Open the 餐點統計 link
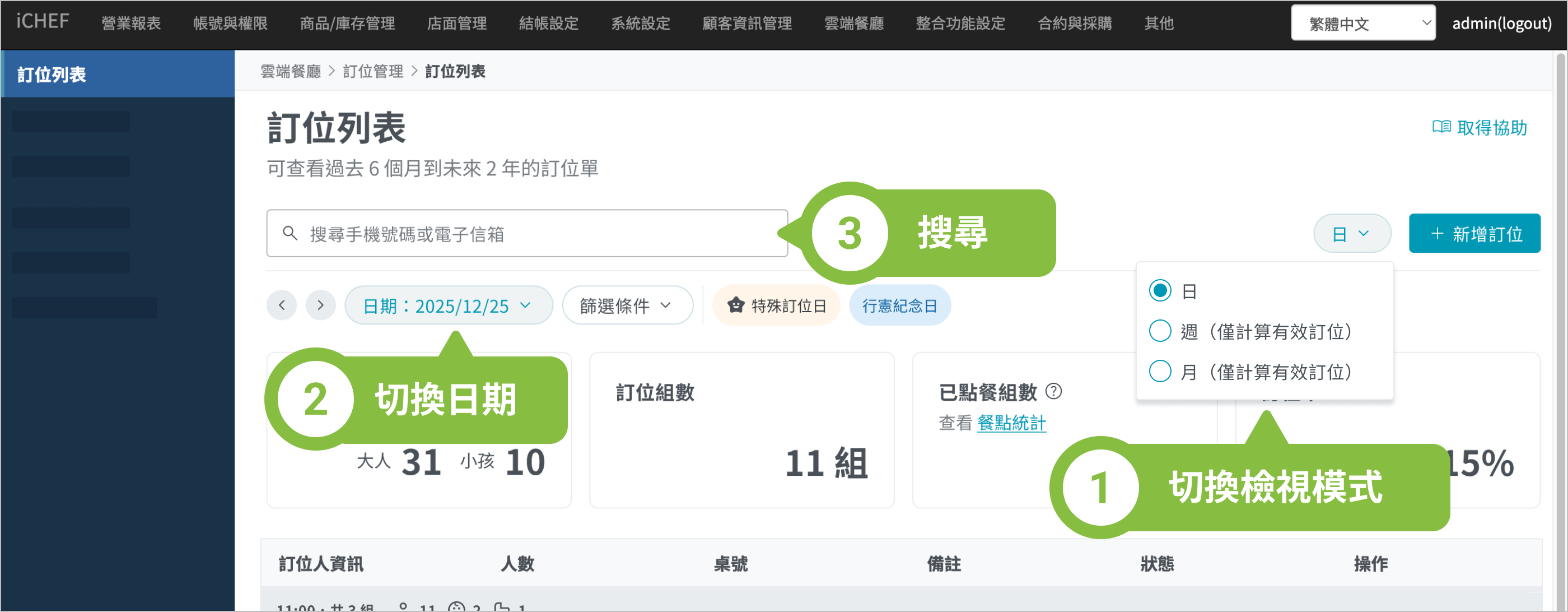The width and height of the screenshot is (1568, 612). 1011,423
